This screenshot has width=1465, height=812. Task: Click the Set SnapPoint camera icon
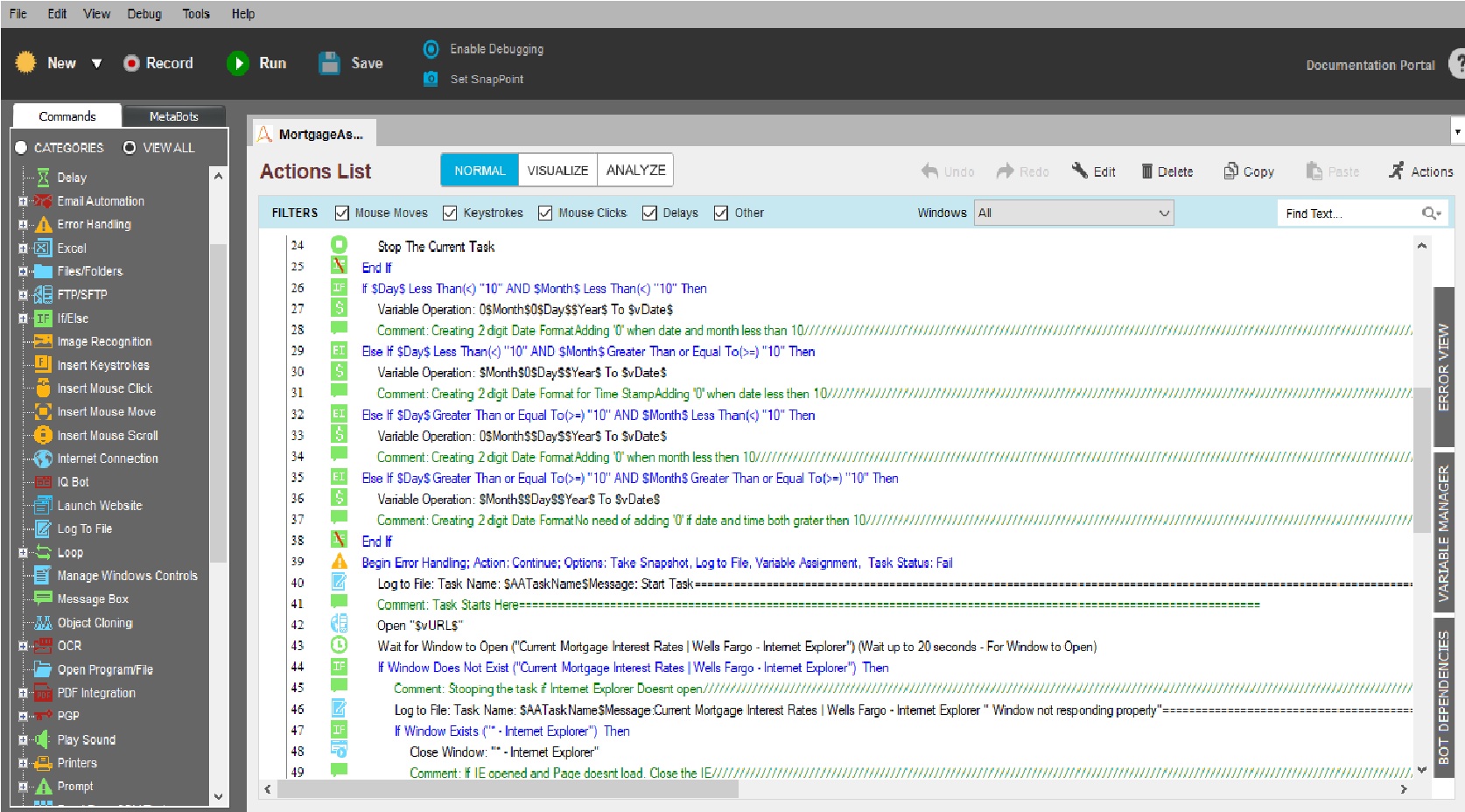(431, 79)
